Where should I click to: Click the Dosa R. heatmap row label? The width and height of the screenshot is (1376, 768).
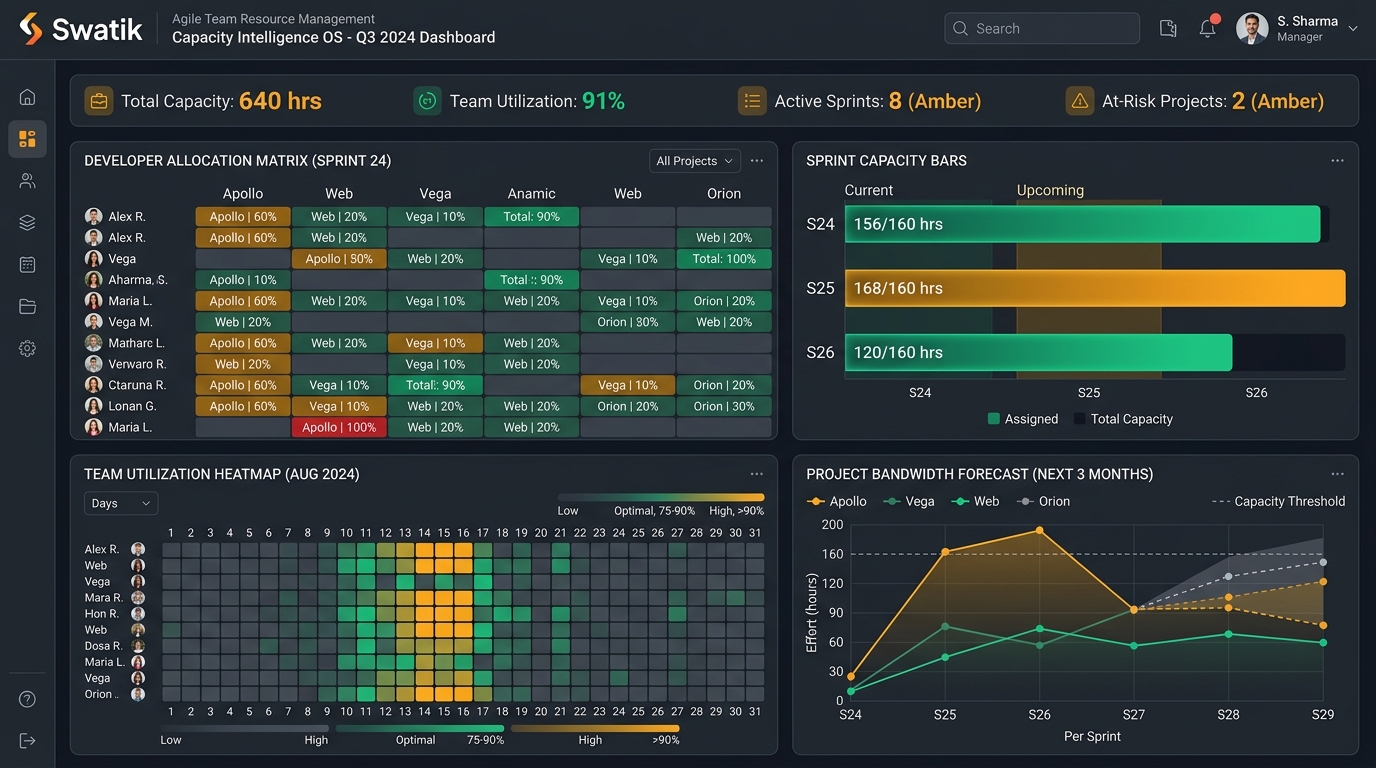point(103,646)
